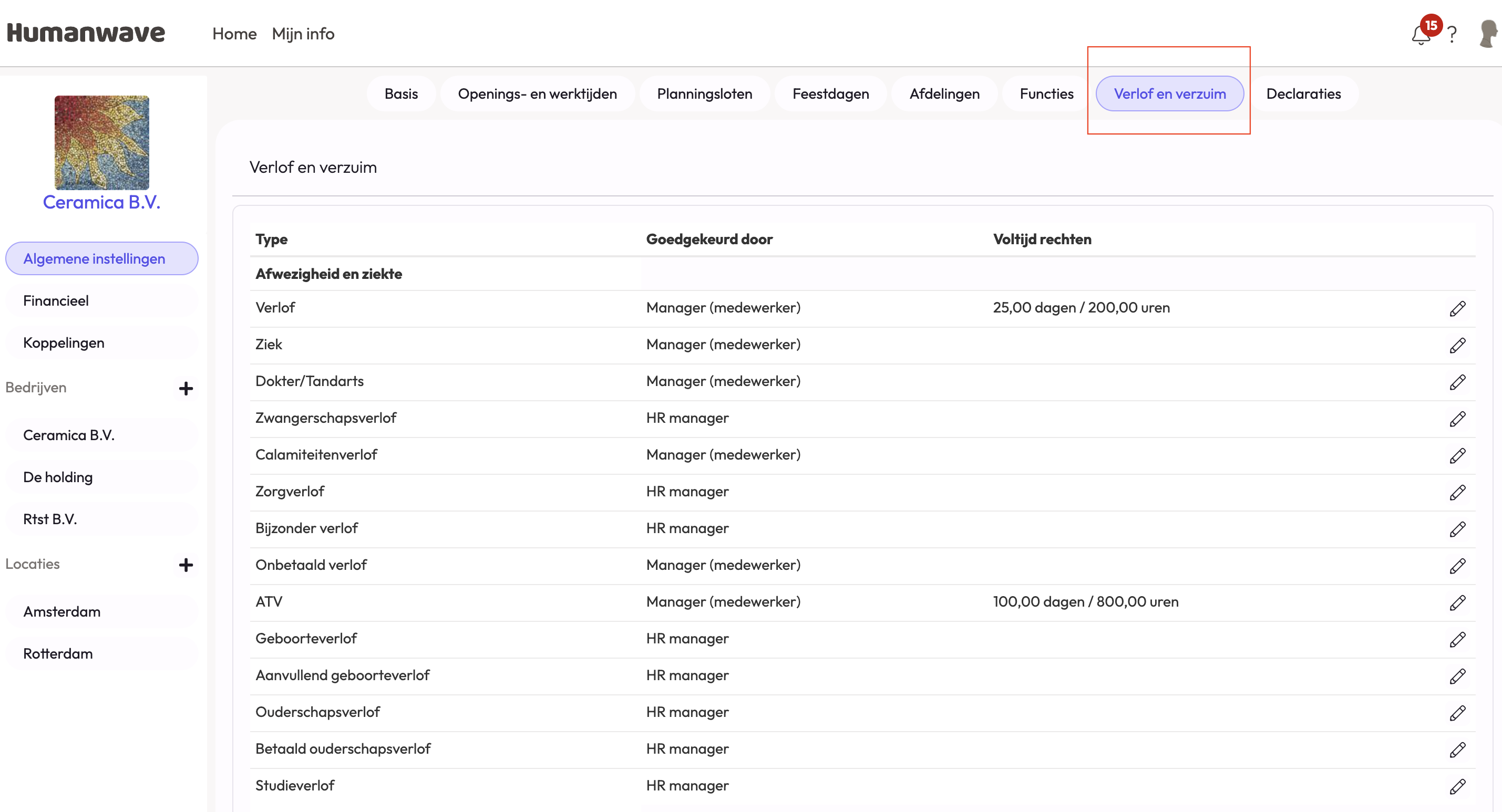Click the Ceramica B.V. mosaic logo
Viewport: 1502px width, 812px height.
coord(101,142)
